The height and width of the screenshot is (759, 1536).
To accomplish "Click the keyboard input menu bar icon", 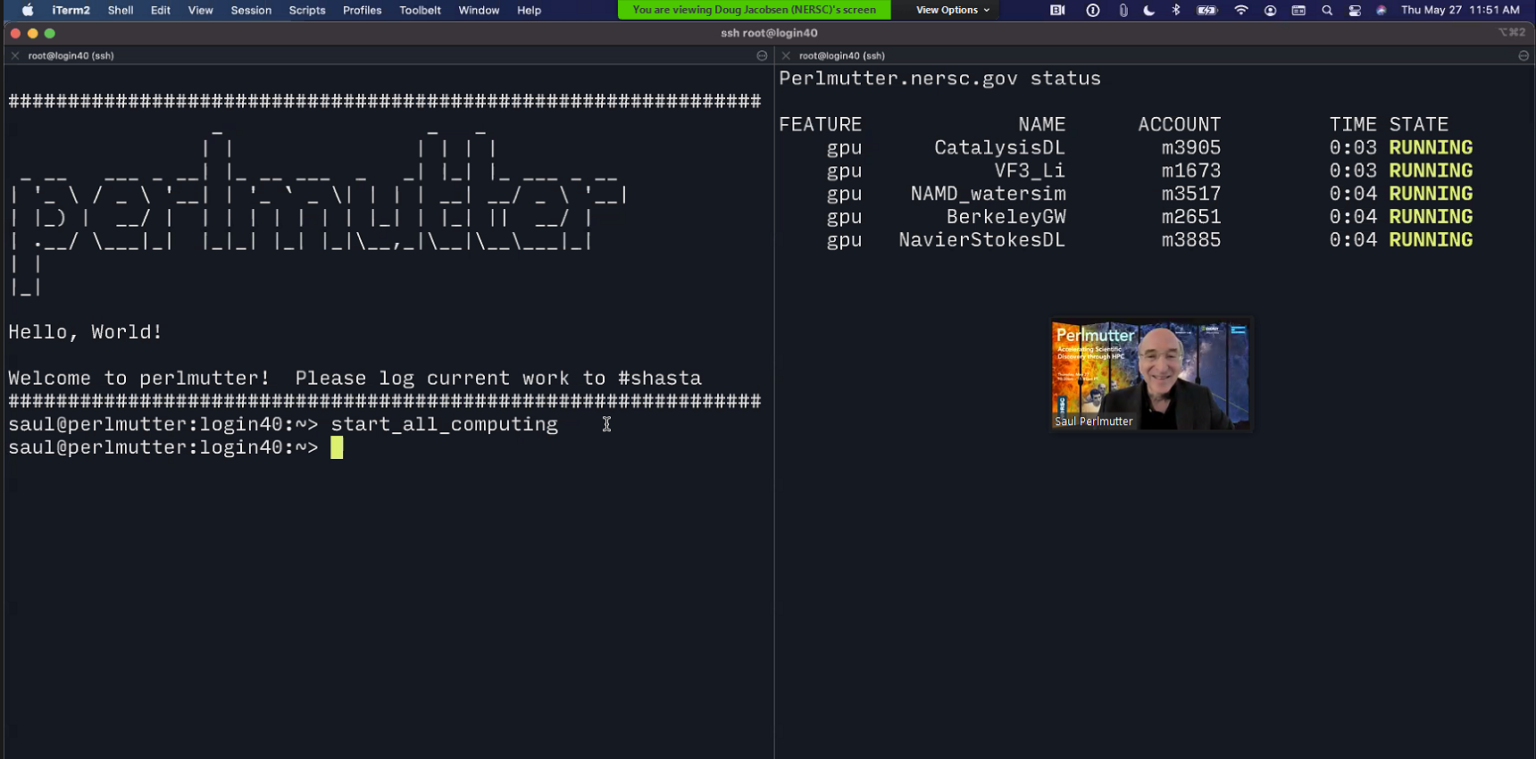I will point(1298,10).
